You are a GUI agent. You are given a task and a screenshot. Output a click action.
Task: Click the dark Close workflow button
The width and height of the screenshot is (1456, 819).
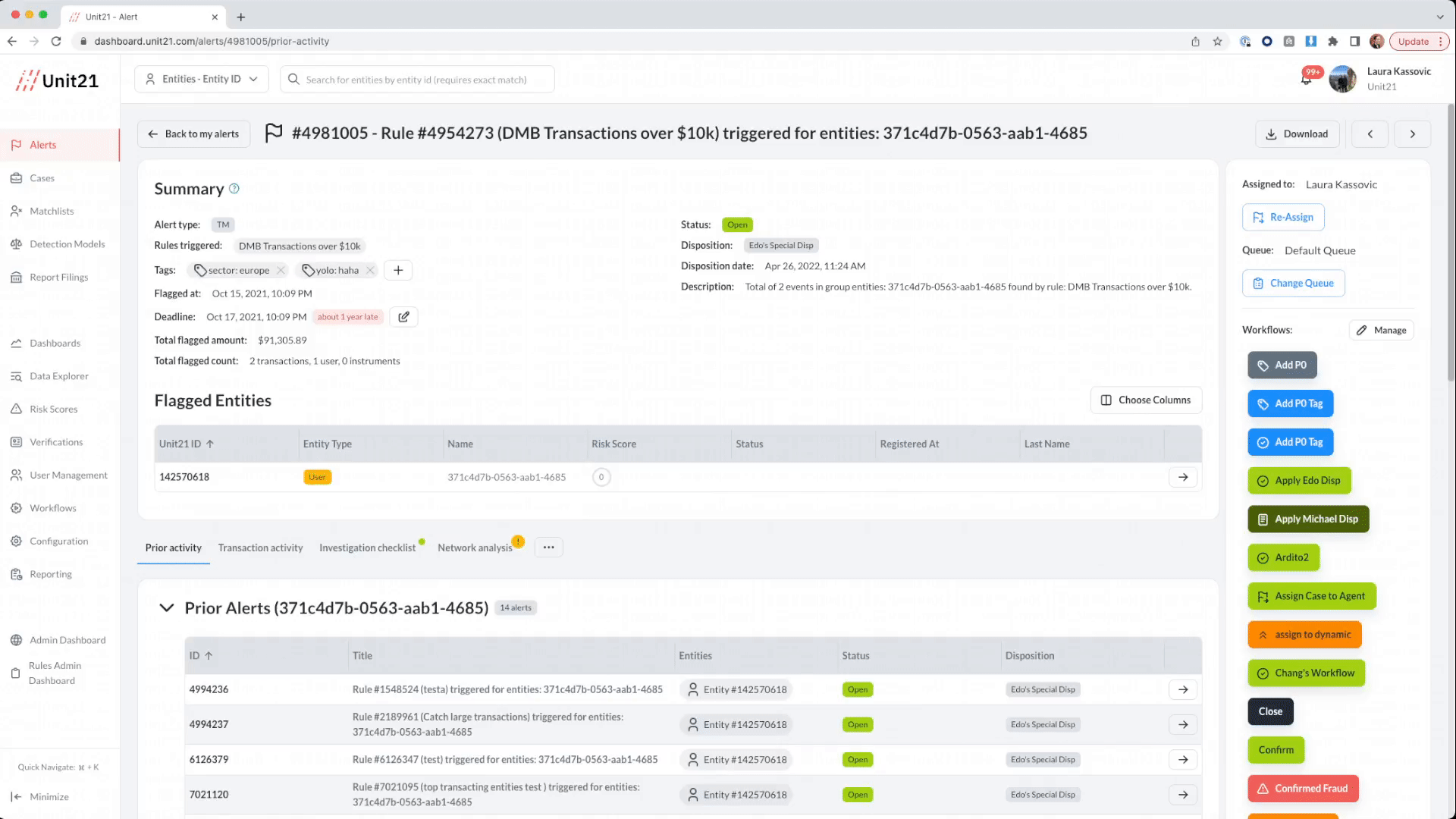click(x=1270, y=712)
